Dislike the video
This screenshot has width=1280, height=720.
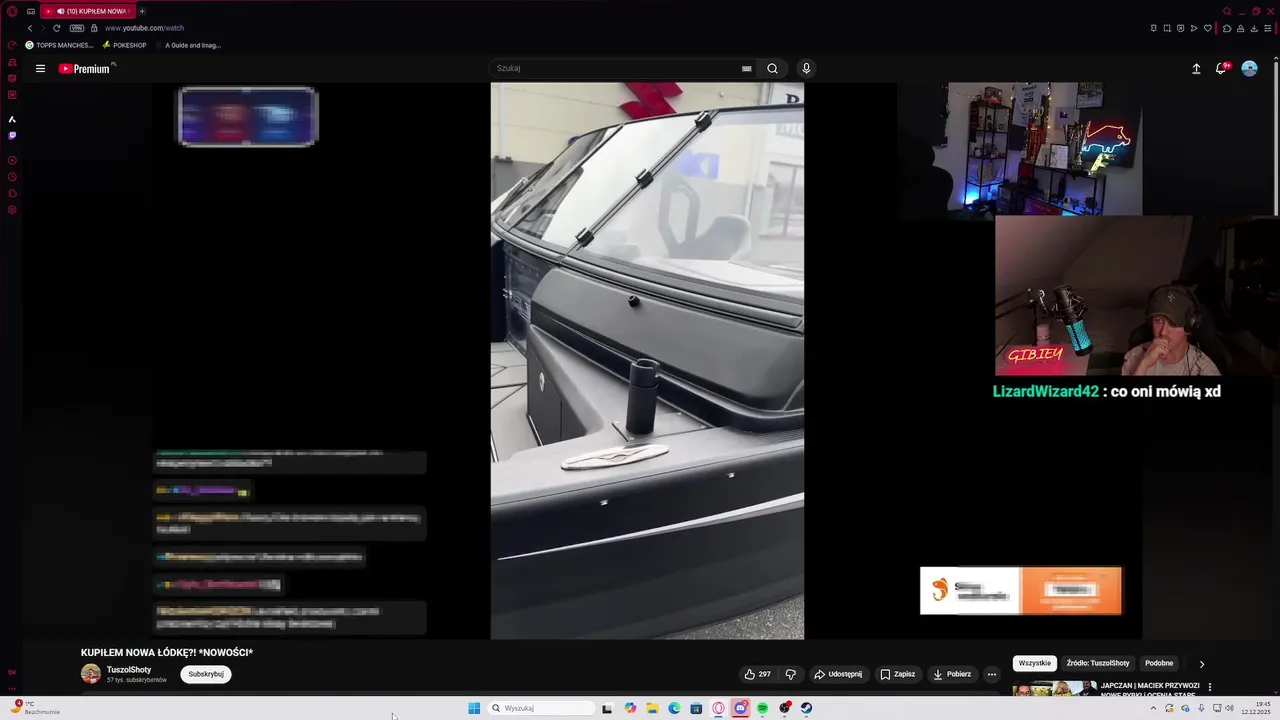point(790,674)
